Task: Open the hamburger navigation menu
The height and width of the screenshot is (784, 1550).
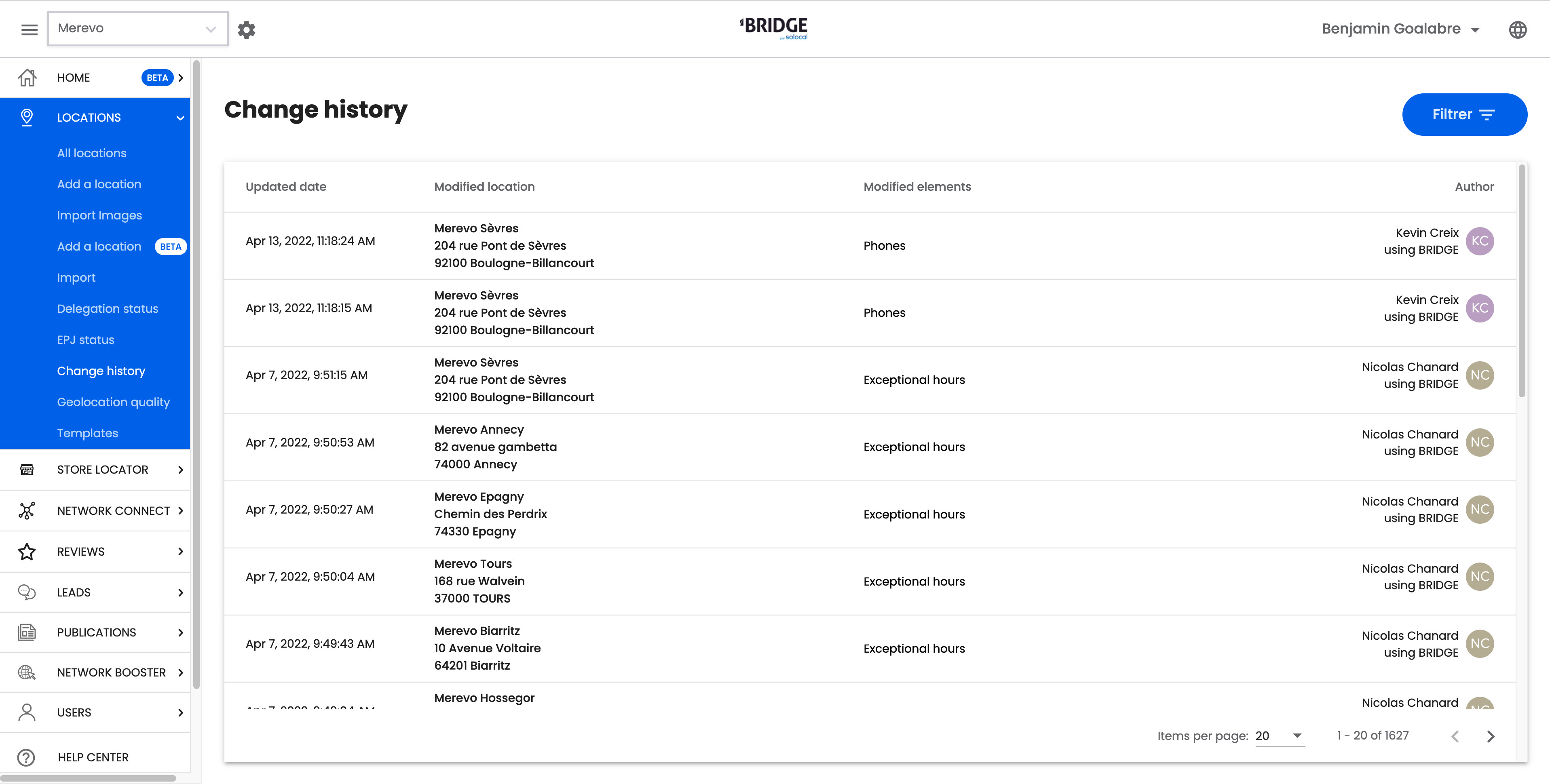Action: [29, 29]
